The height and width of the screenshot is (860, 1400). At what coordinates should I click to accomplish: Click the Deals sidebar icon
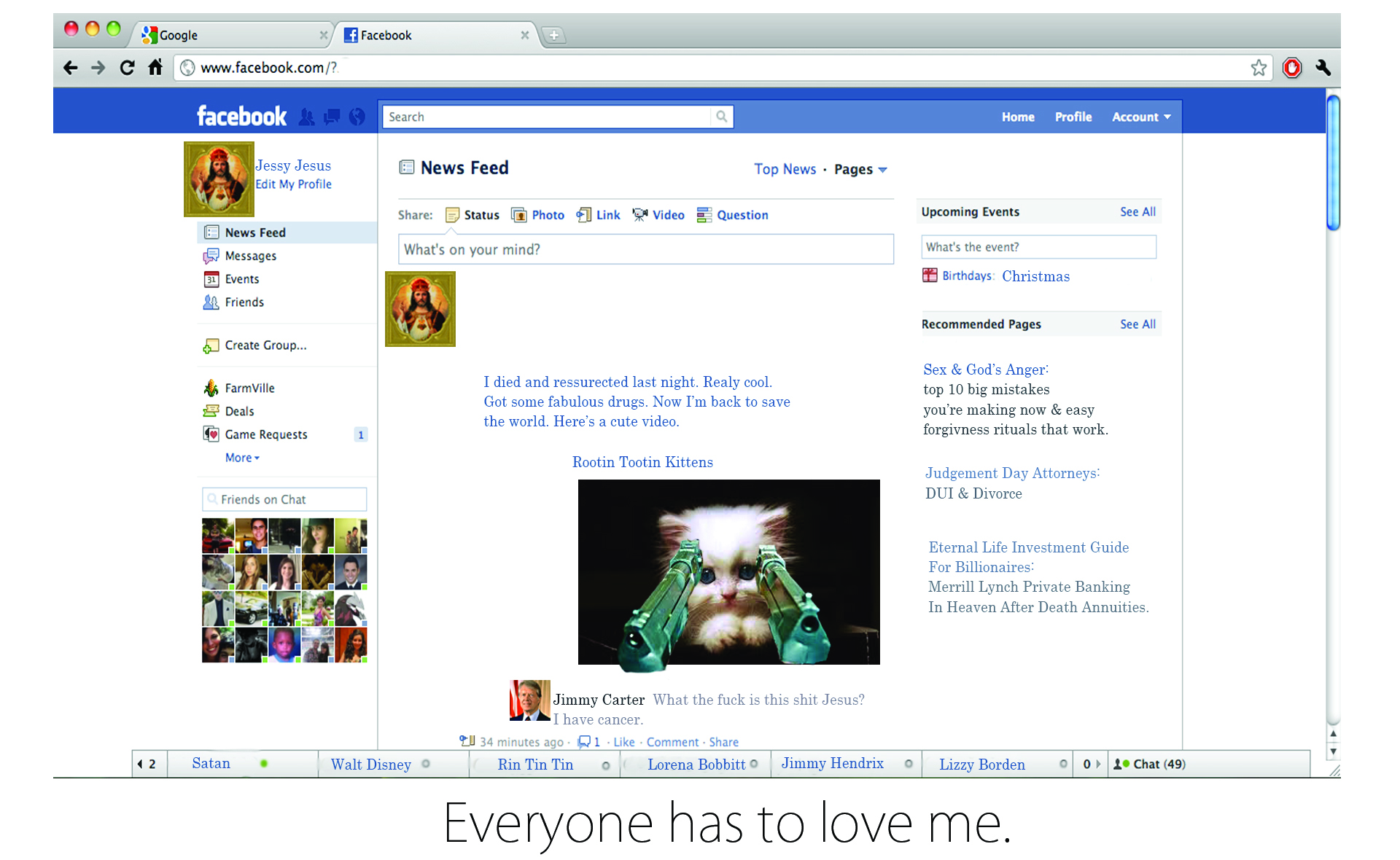tap(211, 411)
